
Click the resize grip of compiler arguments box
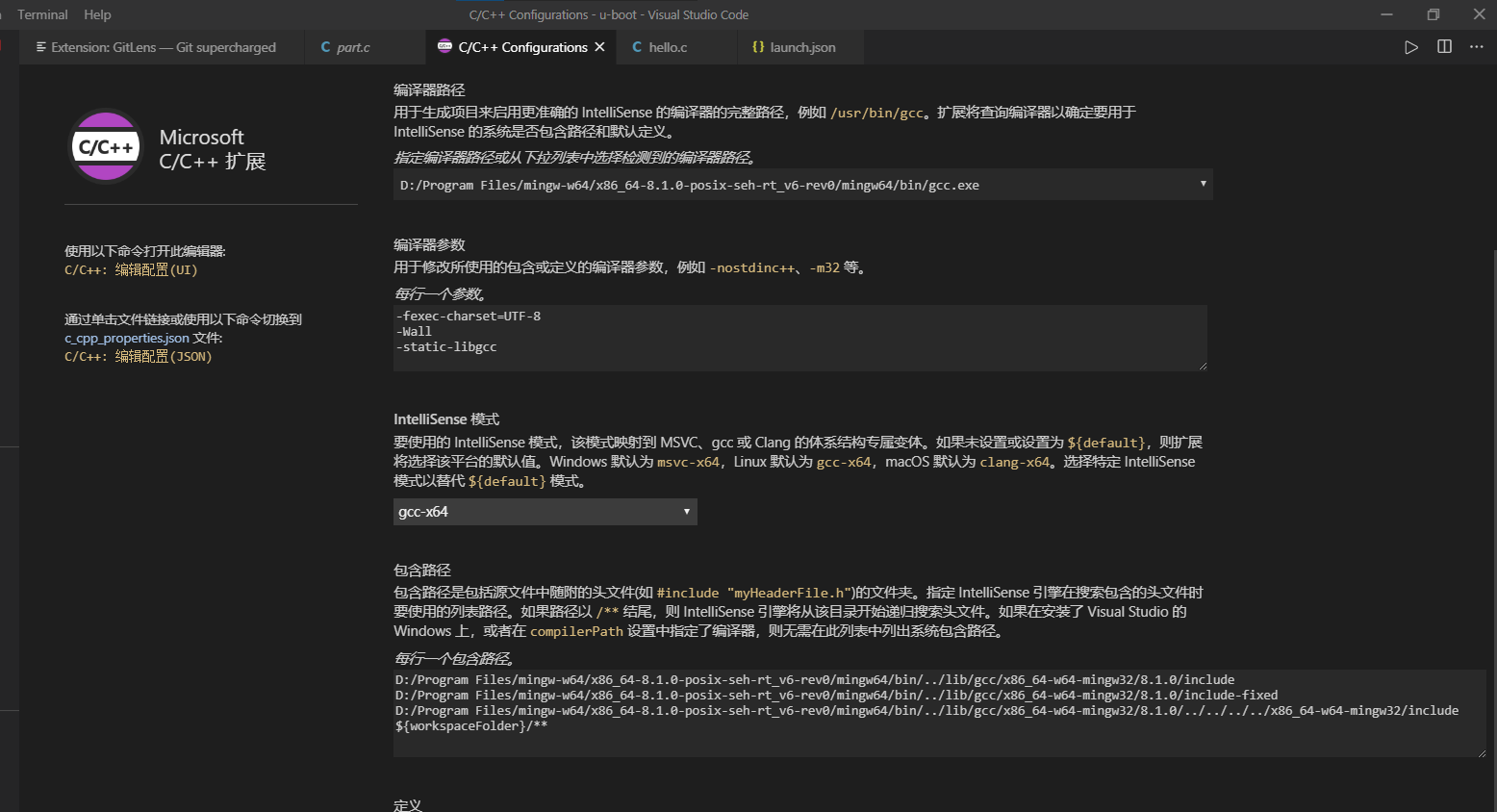1202,366
